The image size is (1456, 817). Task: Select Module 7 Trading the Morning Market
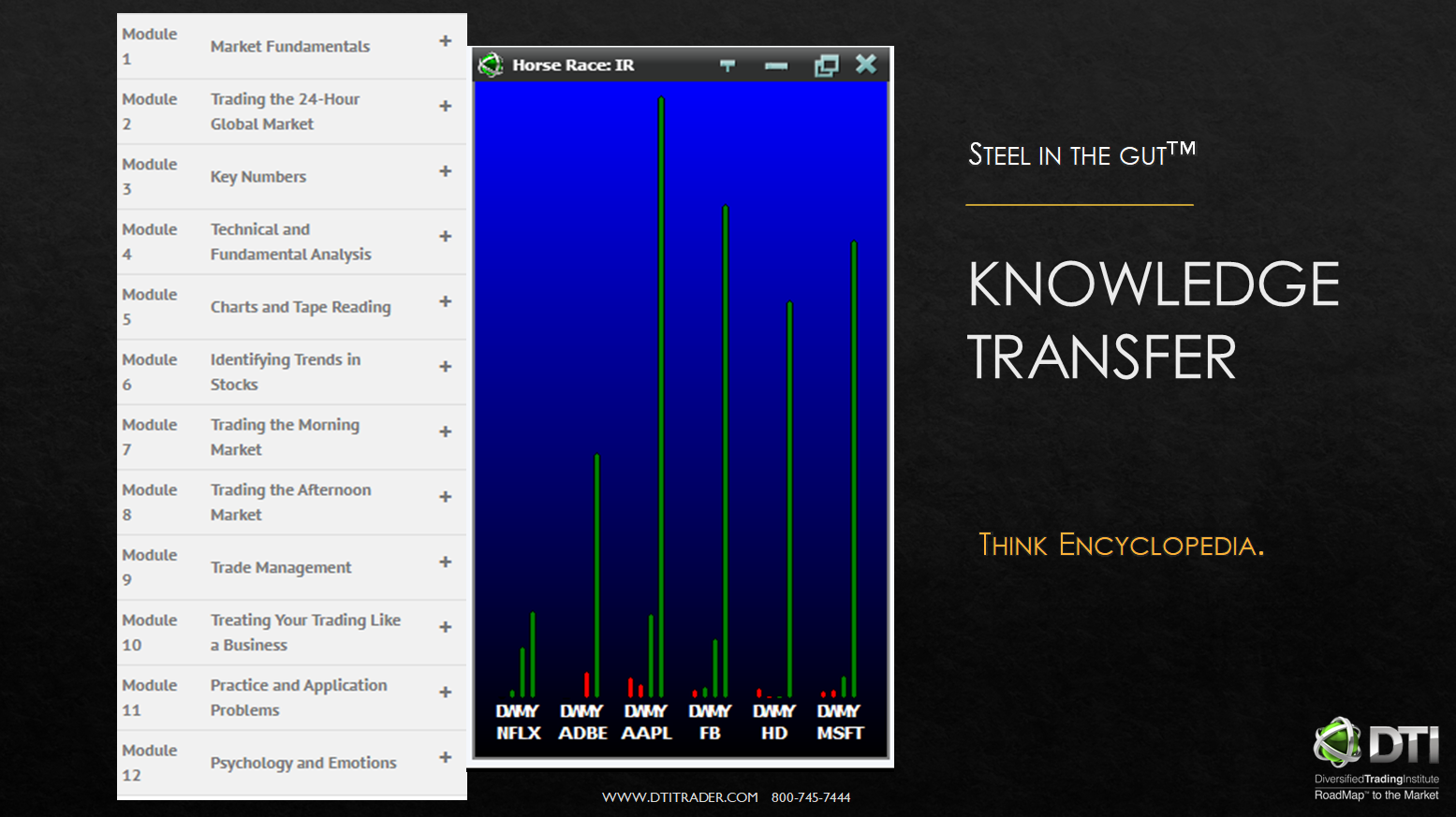[x=290, y=436]
